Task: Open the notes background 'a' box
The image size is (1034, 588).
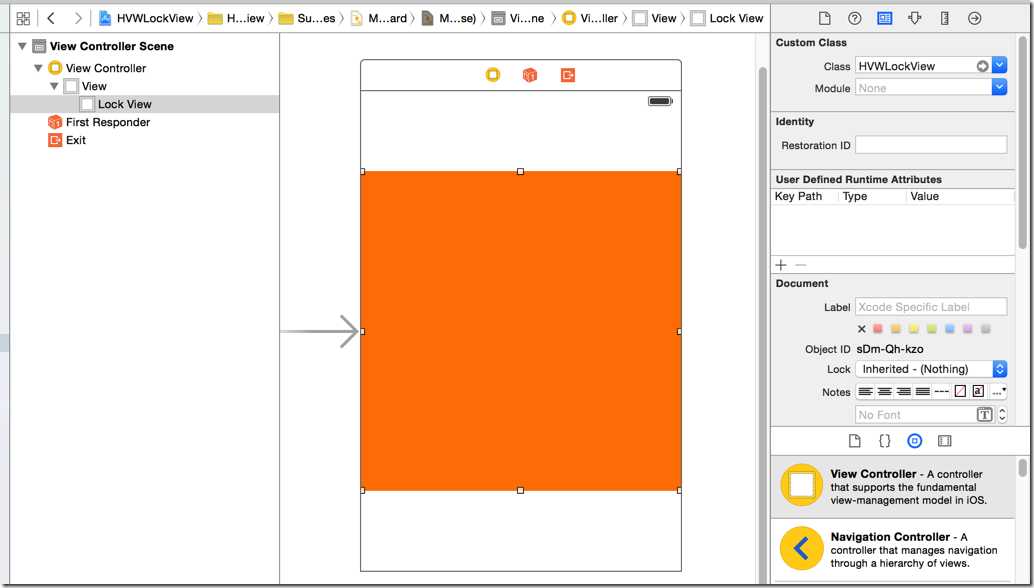Action: (979, 392)
